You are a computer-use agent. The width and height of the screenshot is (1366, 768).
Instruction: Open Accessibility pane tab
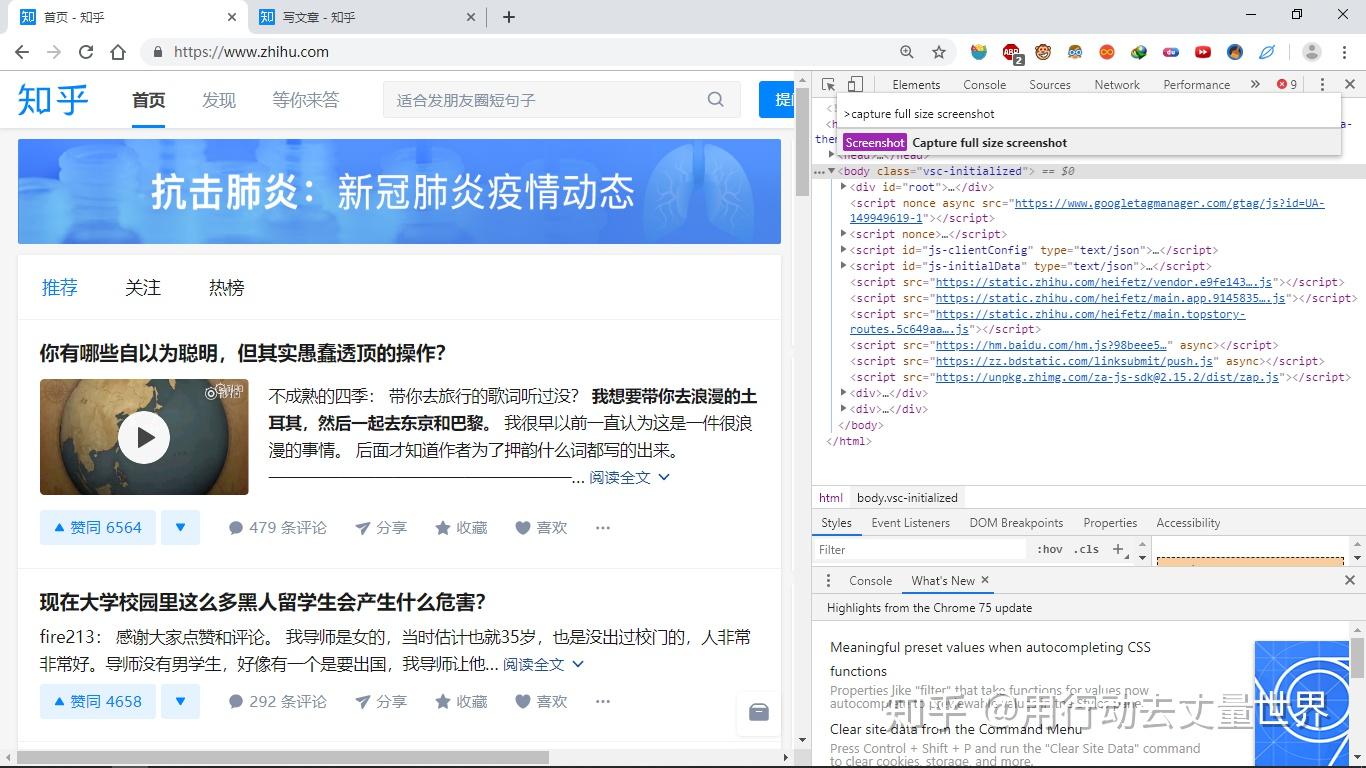coord(1188,523)
